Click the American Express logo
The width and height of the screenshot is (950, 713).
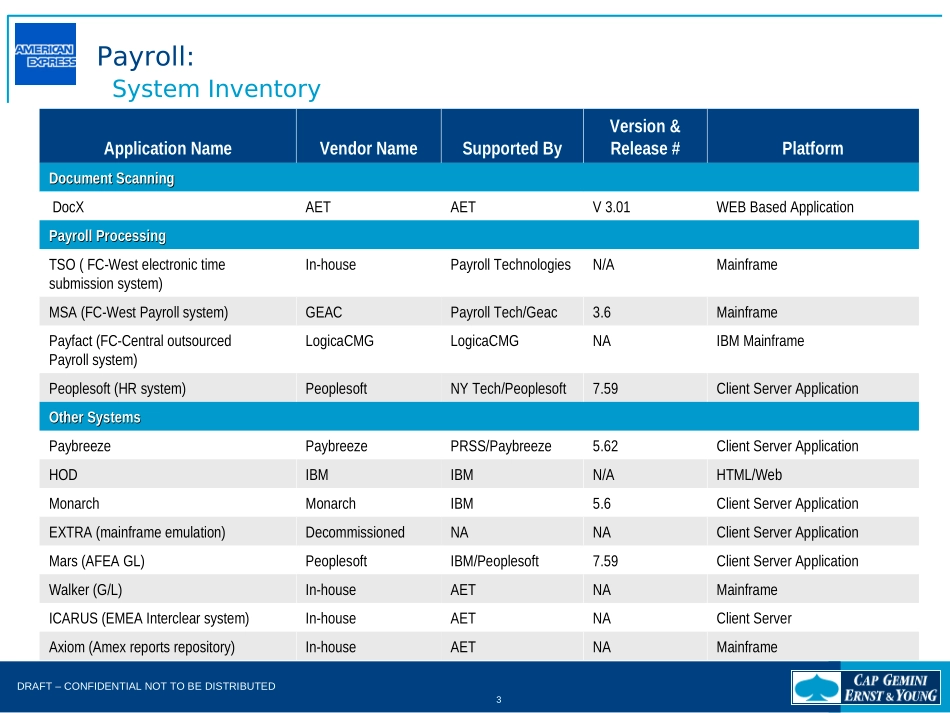point(45,54)
